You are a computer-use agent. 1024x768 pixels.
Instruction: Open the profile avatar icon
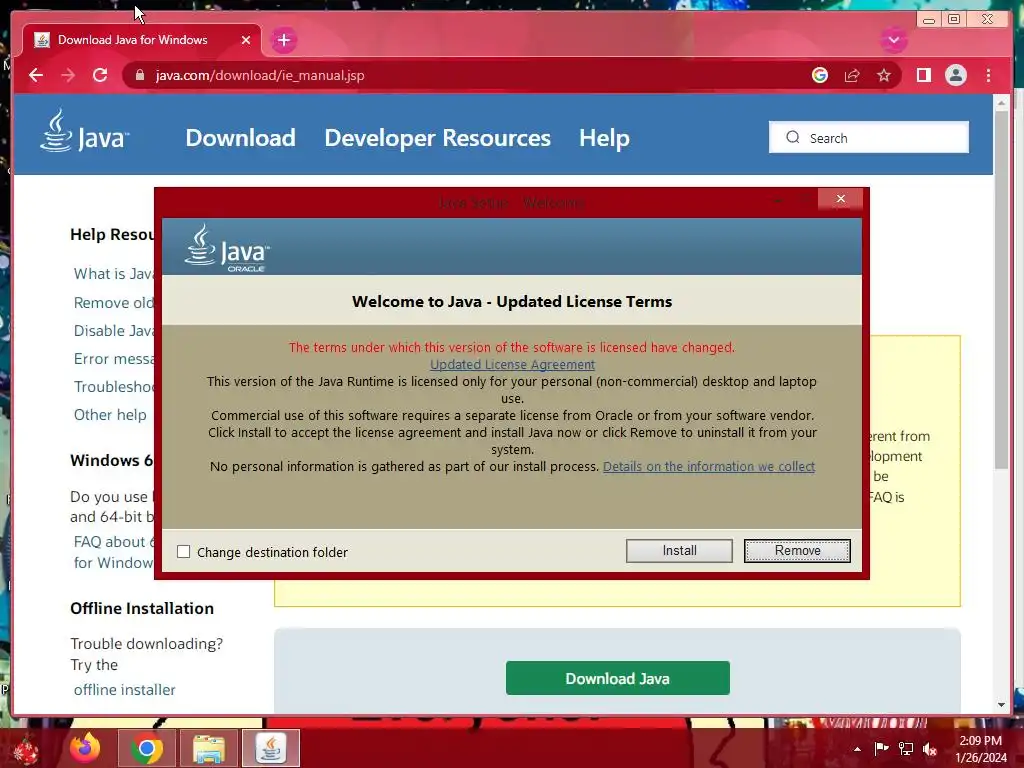[x=955, y=75]
